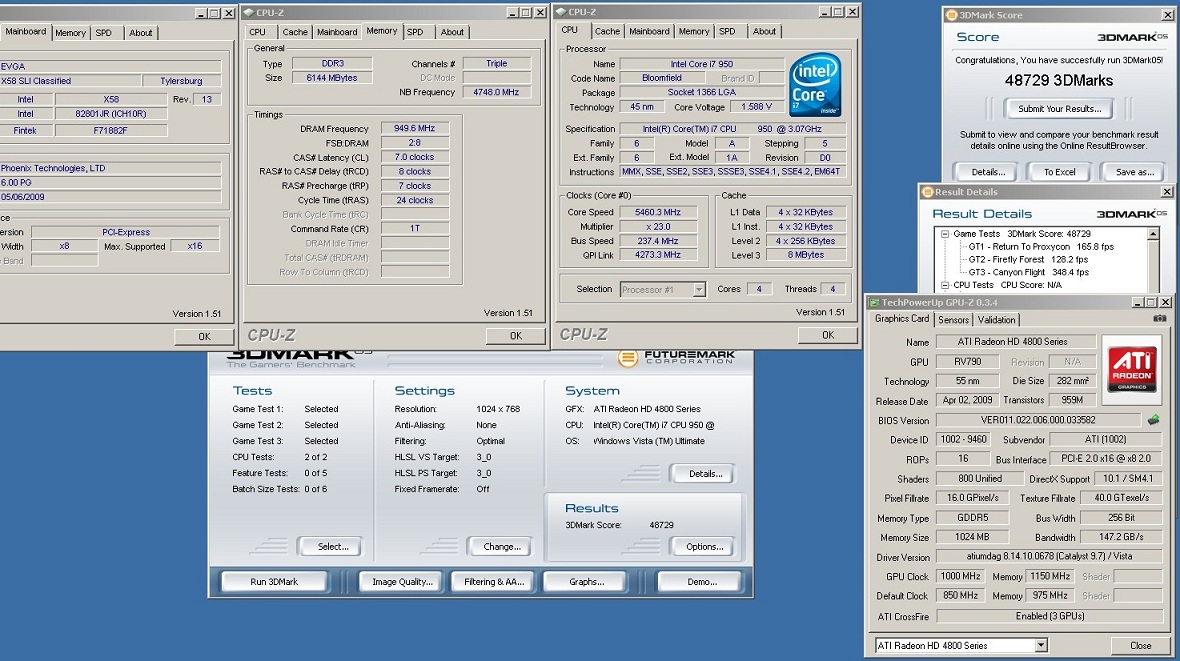Click the Intel Core i7 logo in CPU-Z
The height and width of the screenshot is (661, 1180).
tap(816, 84)
